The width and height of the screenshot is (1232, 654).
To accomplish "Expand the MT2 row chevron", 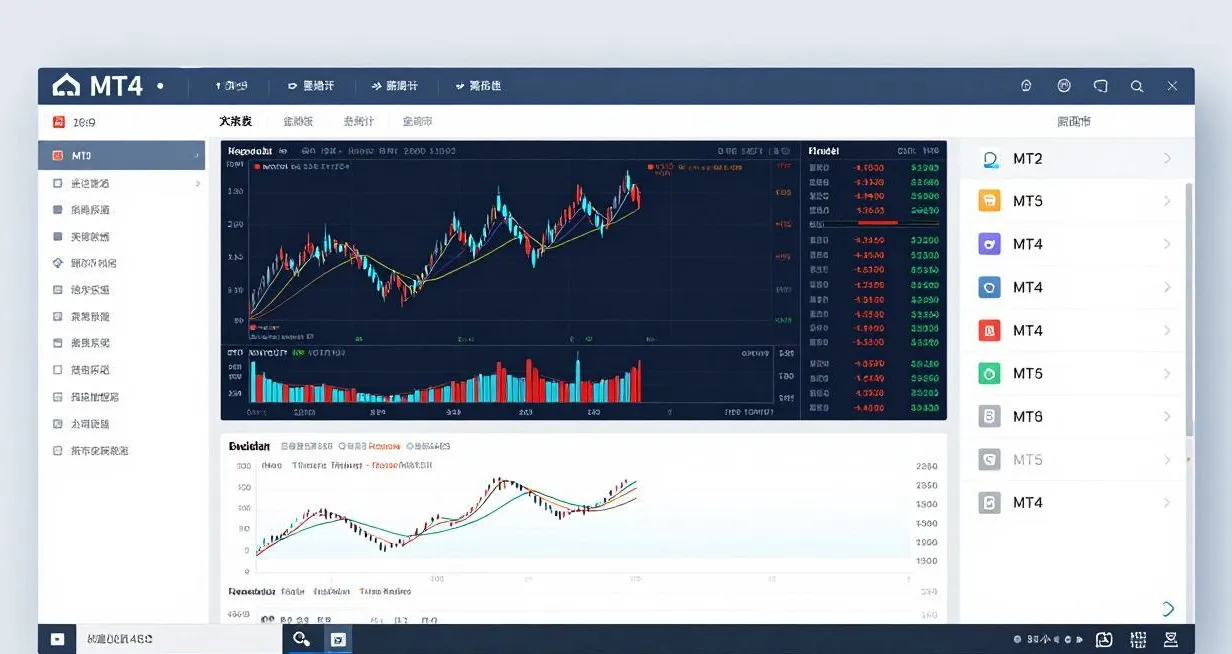I will click(1167, 158).
